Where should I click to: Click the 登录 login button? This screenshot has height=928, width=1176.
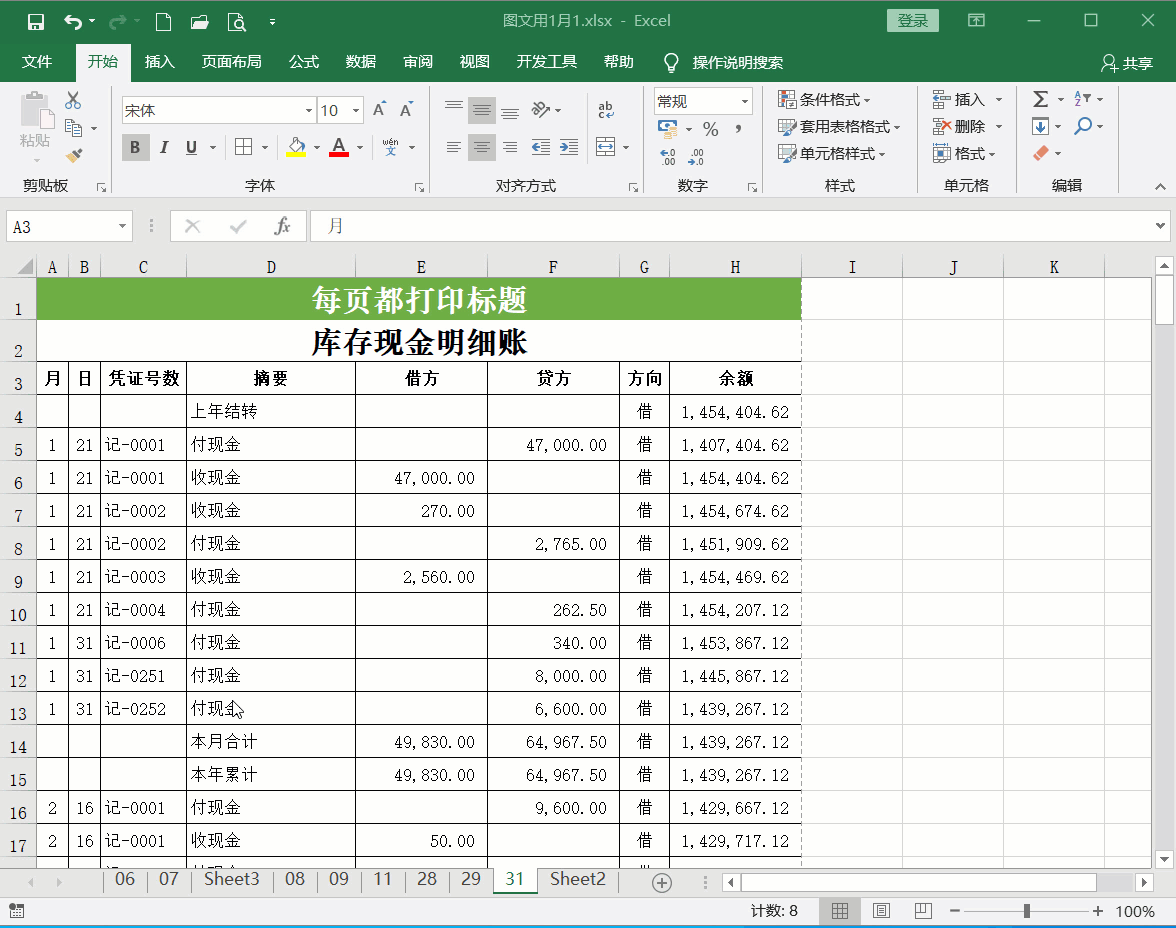pos(912,20)
